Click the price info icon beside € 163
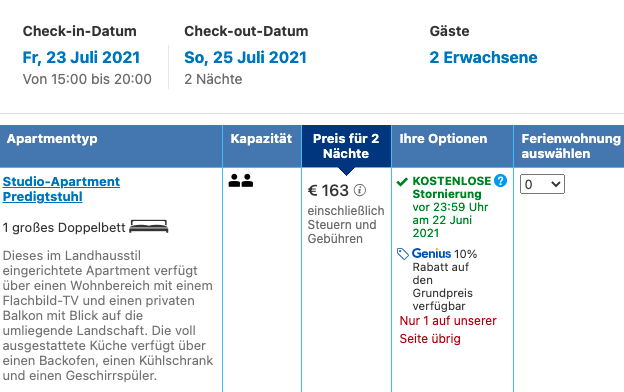This screenshot has width=624, height=392. click(x=360, y=190)
